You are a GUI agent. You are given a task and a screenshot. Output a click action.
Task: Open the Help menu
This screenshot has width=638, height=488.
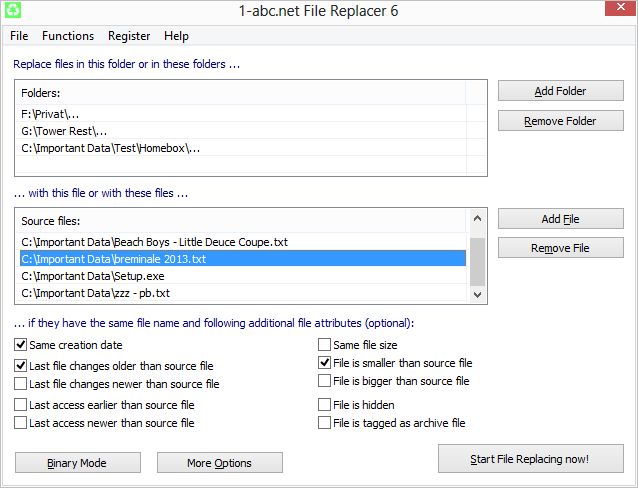coord(176,36)
